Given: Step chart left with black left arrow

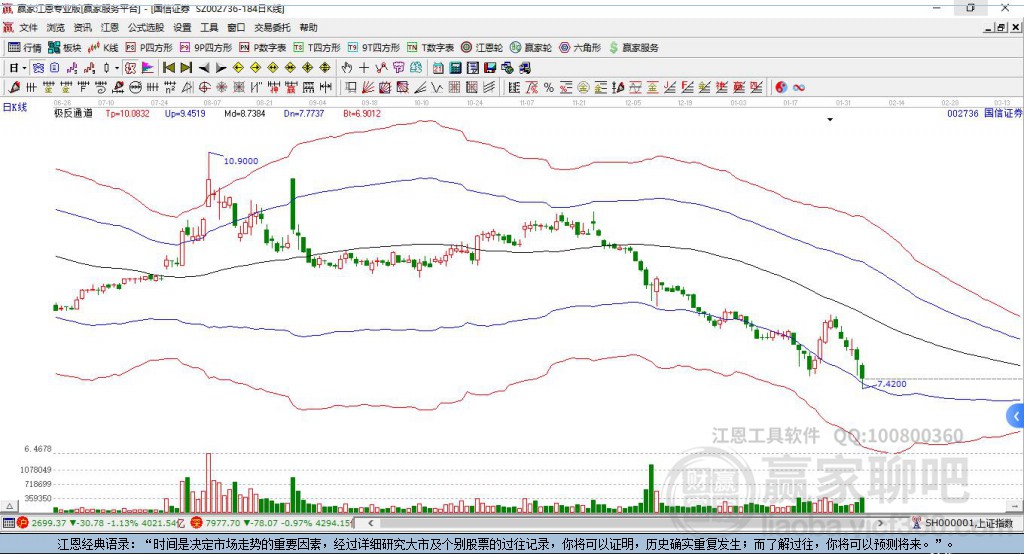Looking at the screenshot, I should (x=204, y=67).
